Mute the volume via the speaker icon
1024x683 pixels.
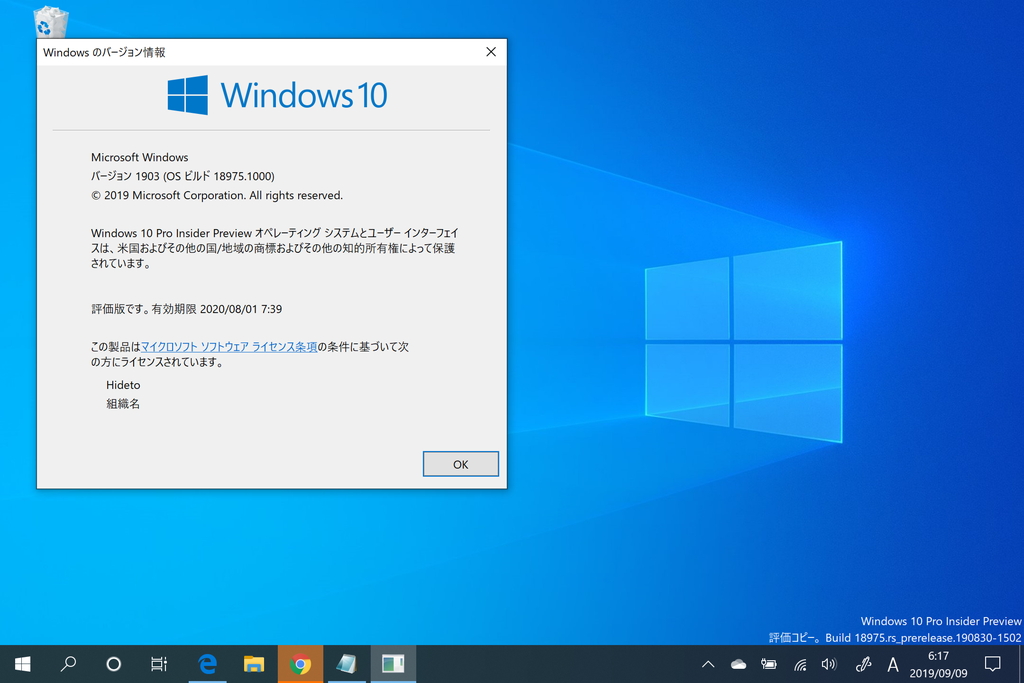829,663
